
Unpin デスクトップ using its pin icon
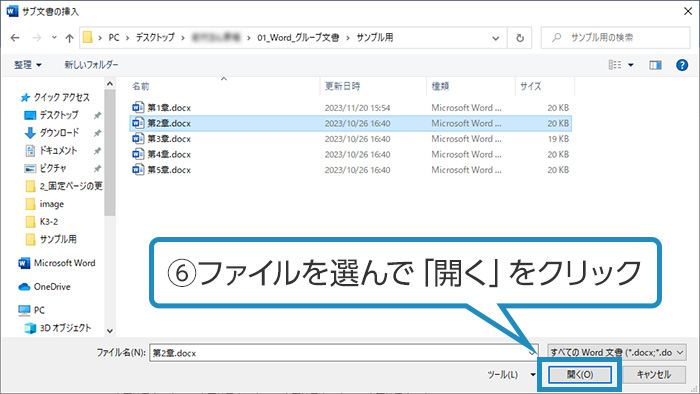click(x=97, y=116)
